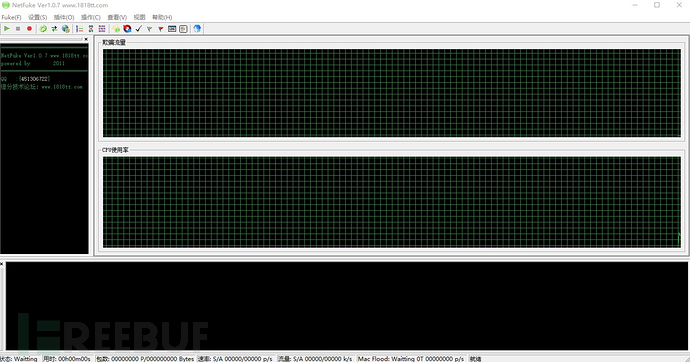Click the gray stop square icon
The image size is (690, 362).
[x=18, y=29]
